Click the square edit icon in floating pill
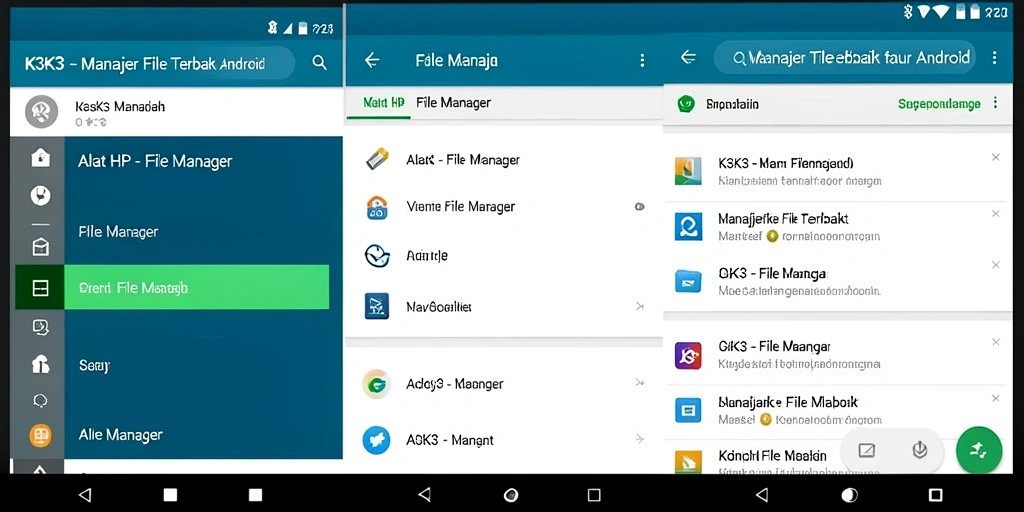Screen dimensions: 1024x512 (x=867, y=450)
